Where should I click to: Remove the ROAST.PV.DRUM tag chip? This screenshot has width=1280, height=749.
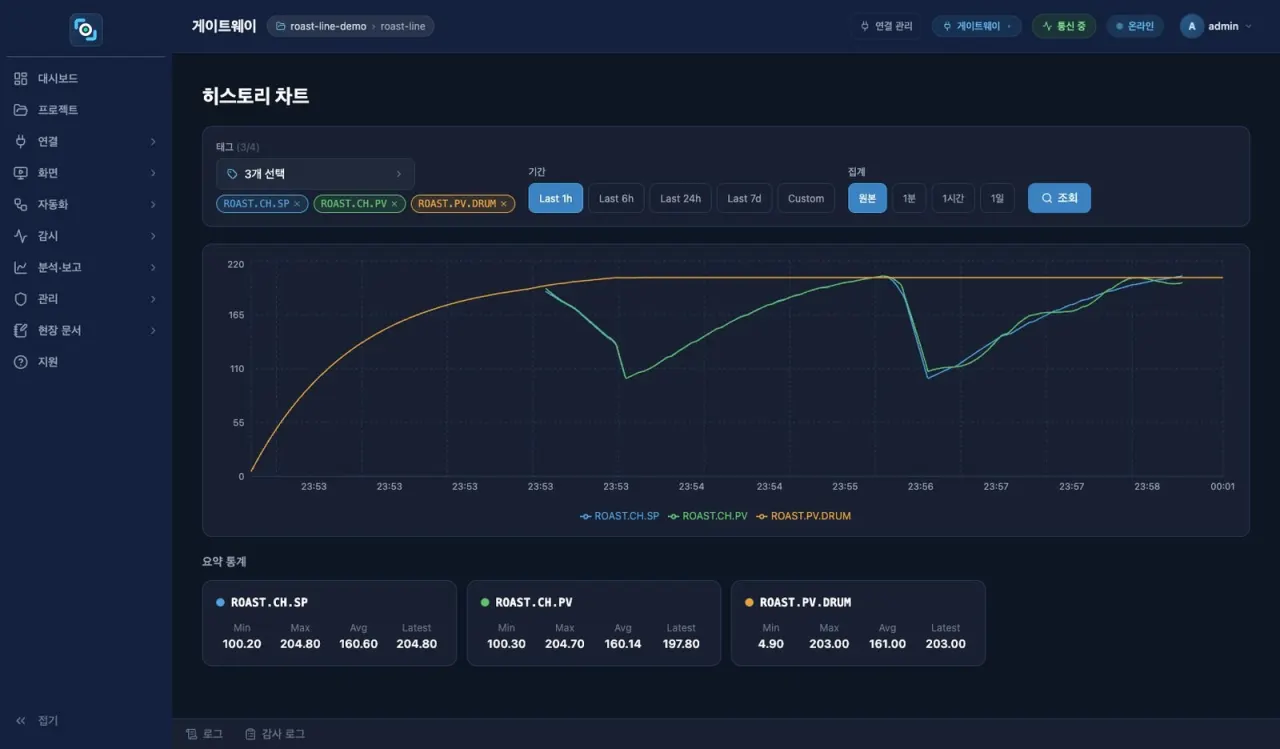504,204
